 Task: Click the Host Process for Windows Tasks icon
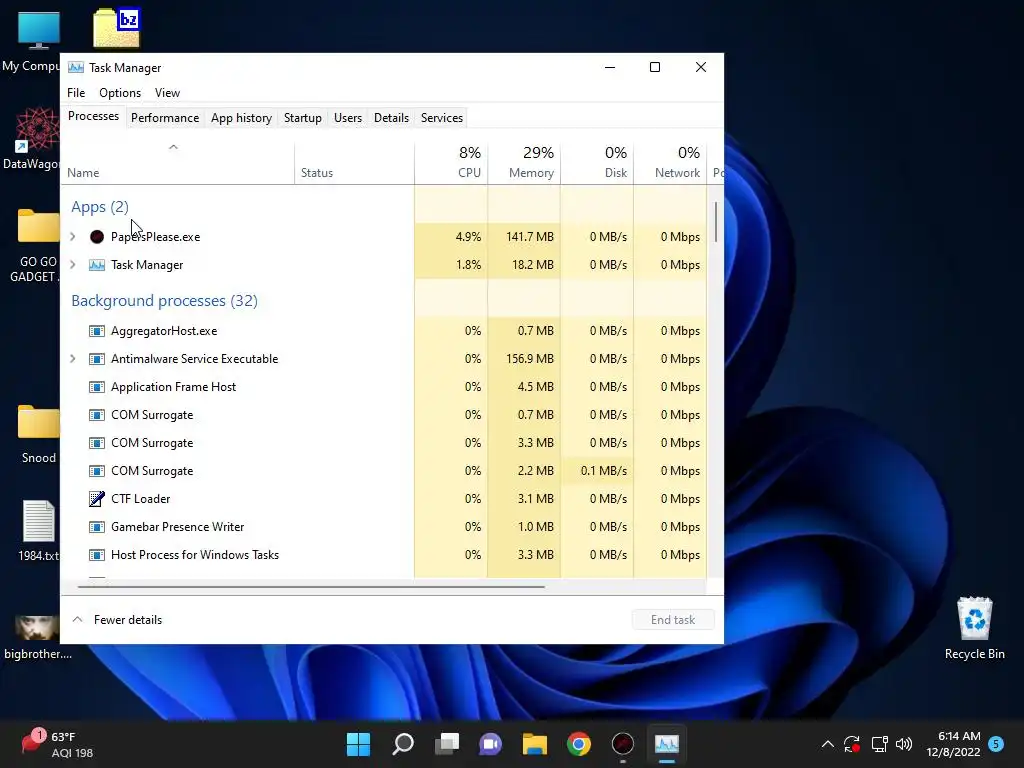(x=97, y=555)
